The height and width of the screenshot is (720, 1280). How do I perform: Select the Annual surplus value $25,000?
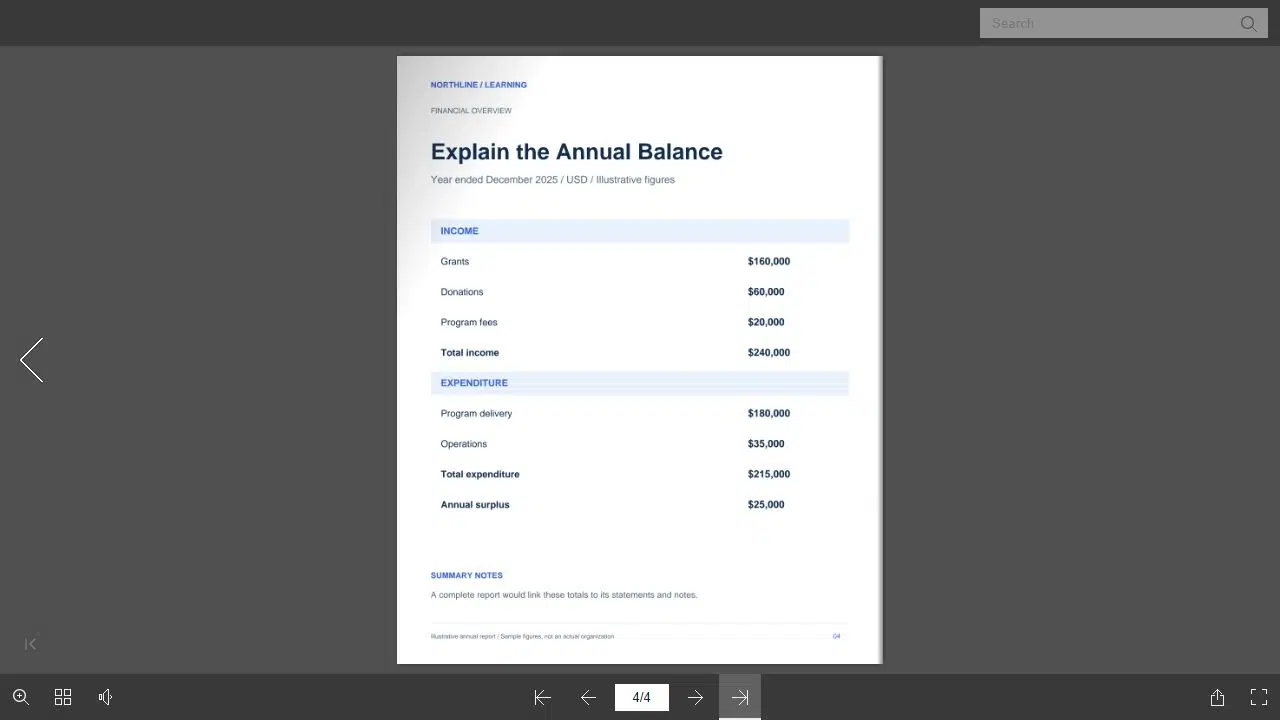766,505
